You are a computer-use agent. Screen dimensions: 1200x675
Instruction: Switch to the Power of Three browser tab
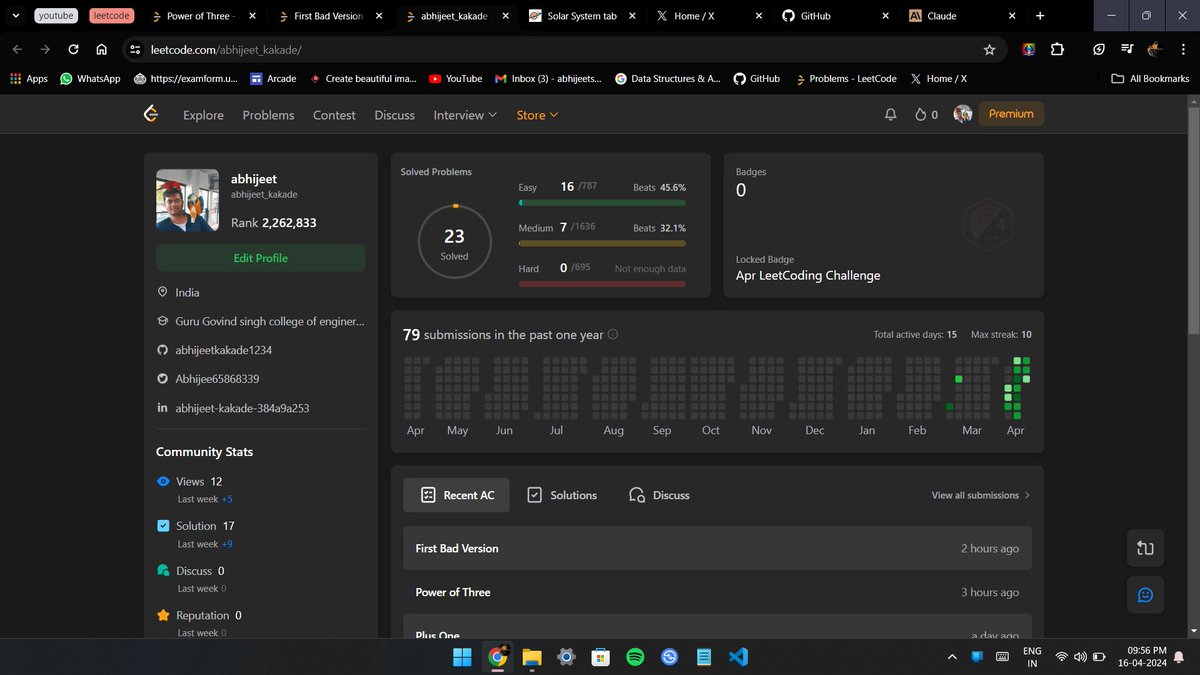point(201,16)
